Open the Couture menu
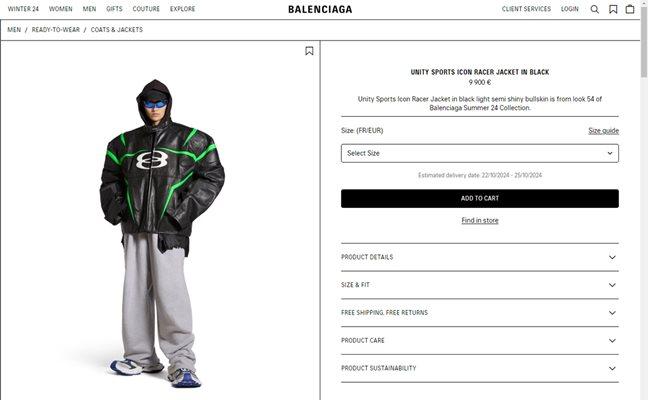648x400 pixels. pos(146,9)
